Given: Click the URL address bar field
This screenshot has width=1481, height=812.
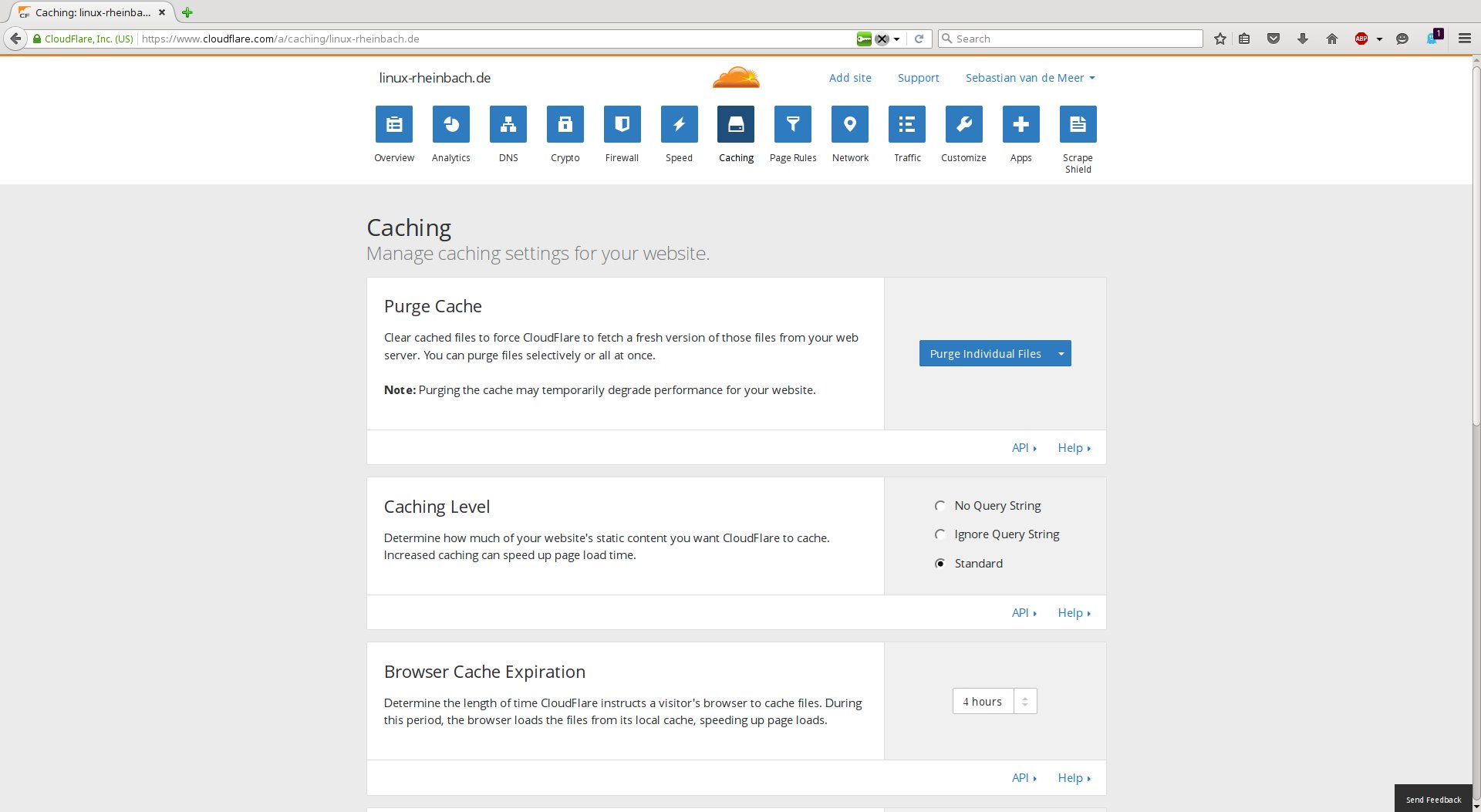Looking at the screenshot, I should (x=494, y=39).
